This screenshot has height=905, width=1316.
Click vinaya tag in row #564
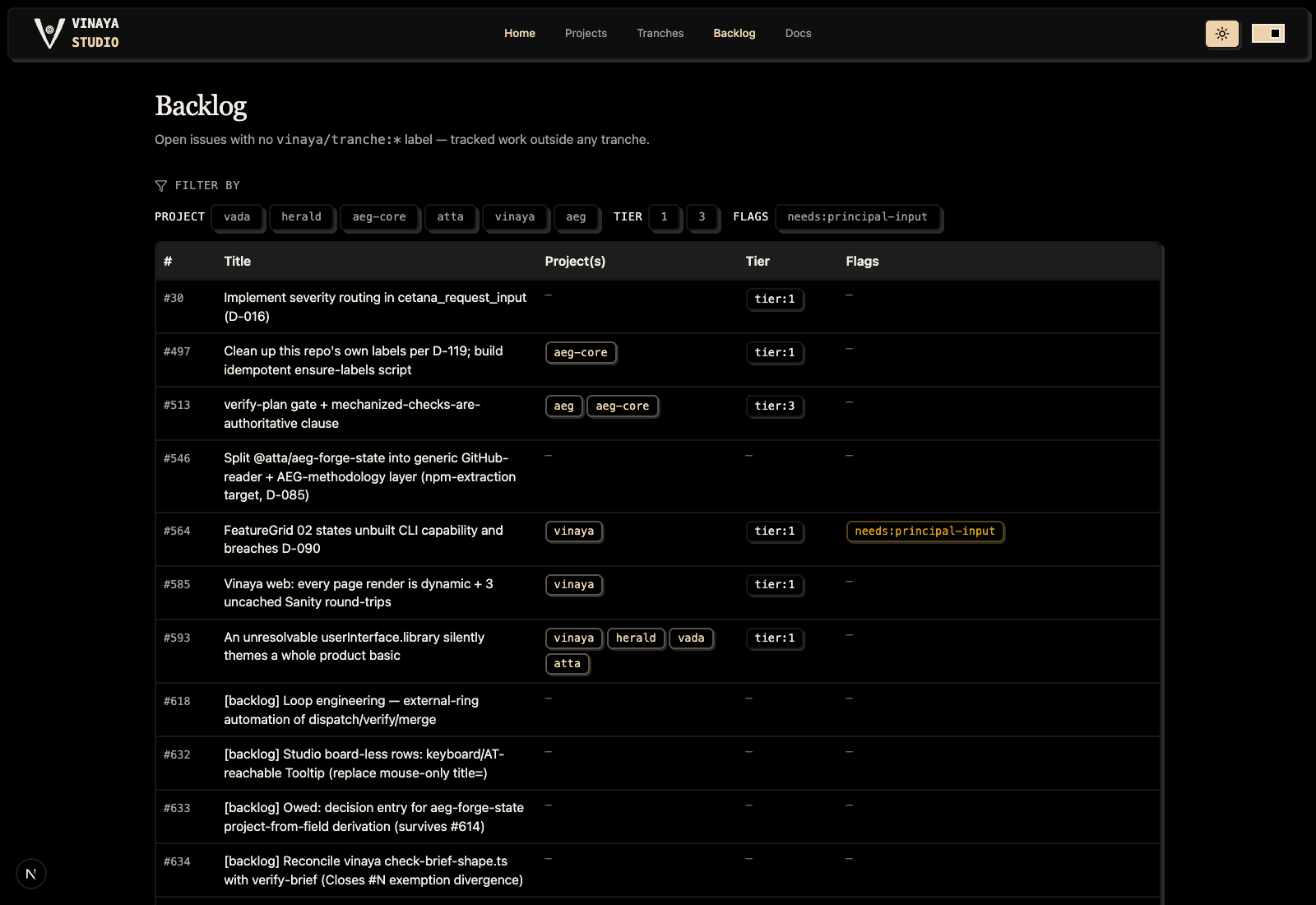(x=574, y=531)
